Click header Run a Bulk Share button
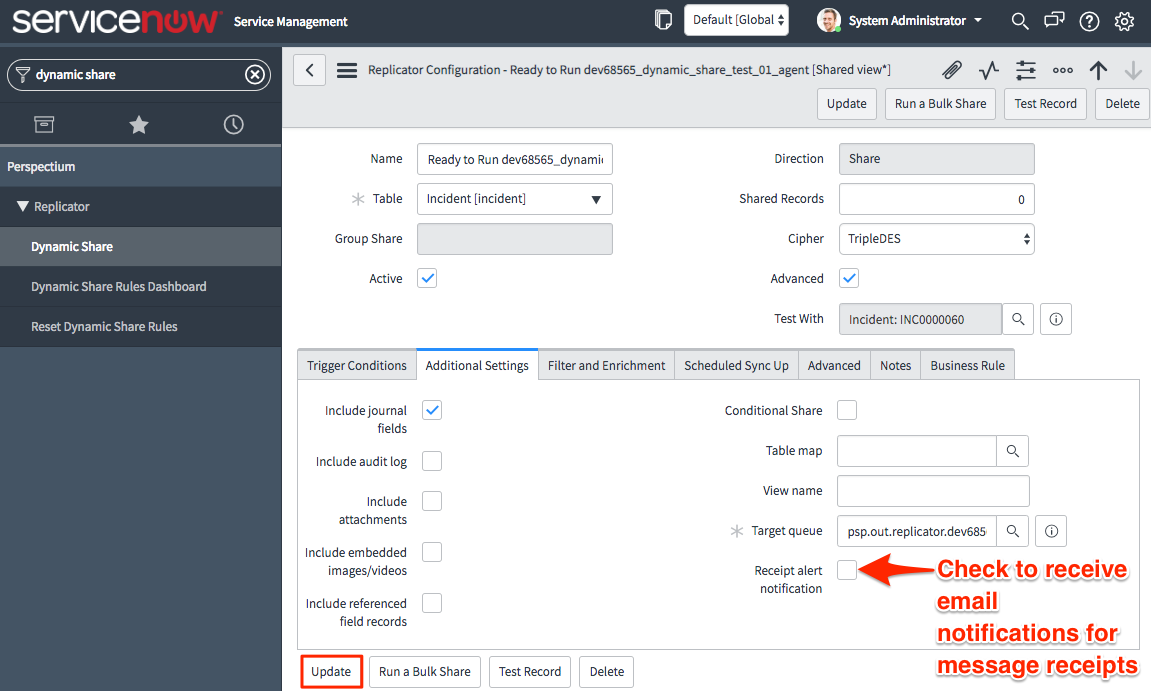This screenshot has height=691, width=1151. [940, 104]
